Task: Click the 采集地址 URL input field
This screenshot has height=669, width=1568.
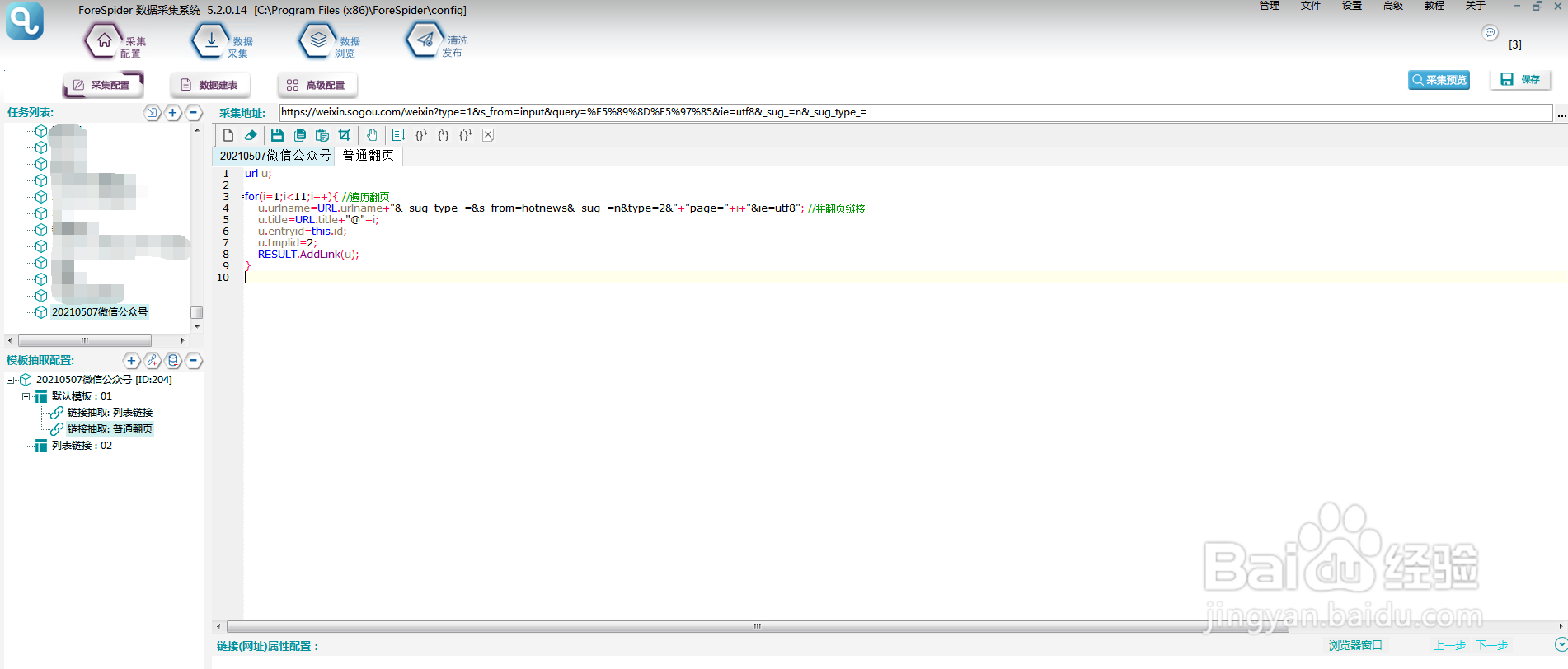Action: tap(916, 113)
